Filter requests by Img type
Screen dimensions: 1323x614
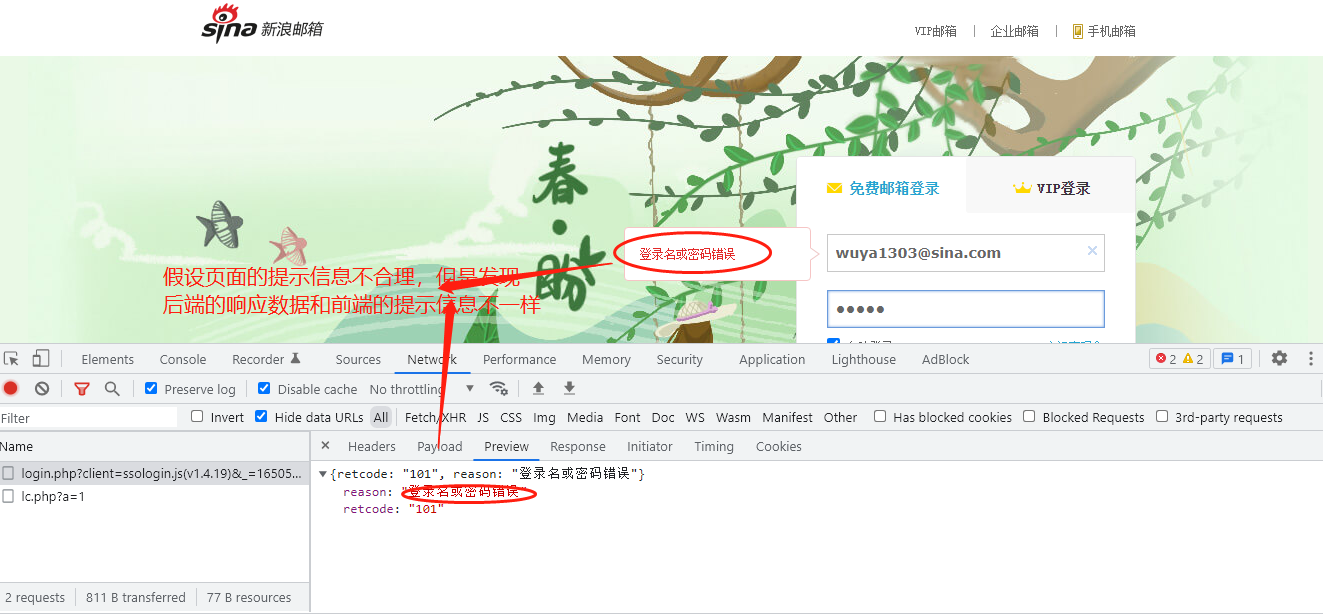[544, 417]
